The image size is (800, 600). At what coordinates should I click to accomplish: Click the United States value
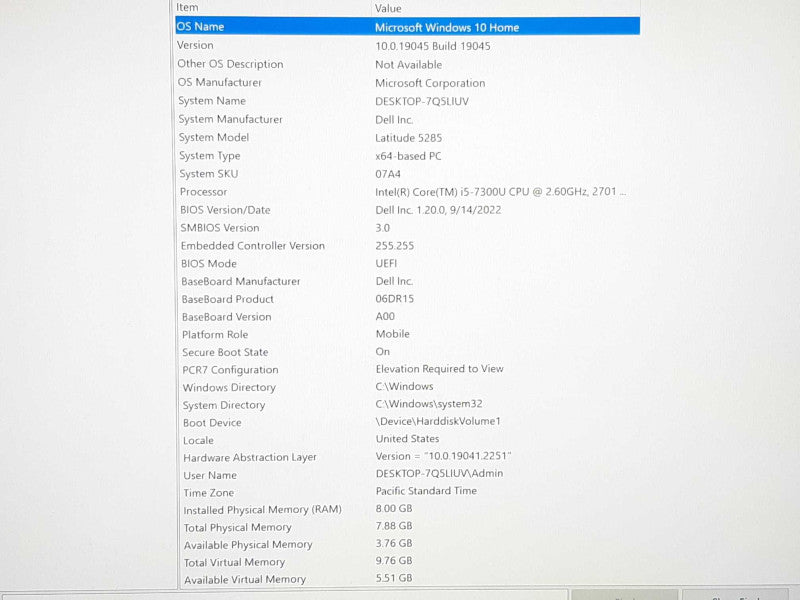click(408, 439)
